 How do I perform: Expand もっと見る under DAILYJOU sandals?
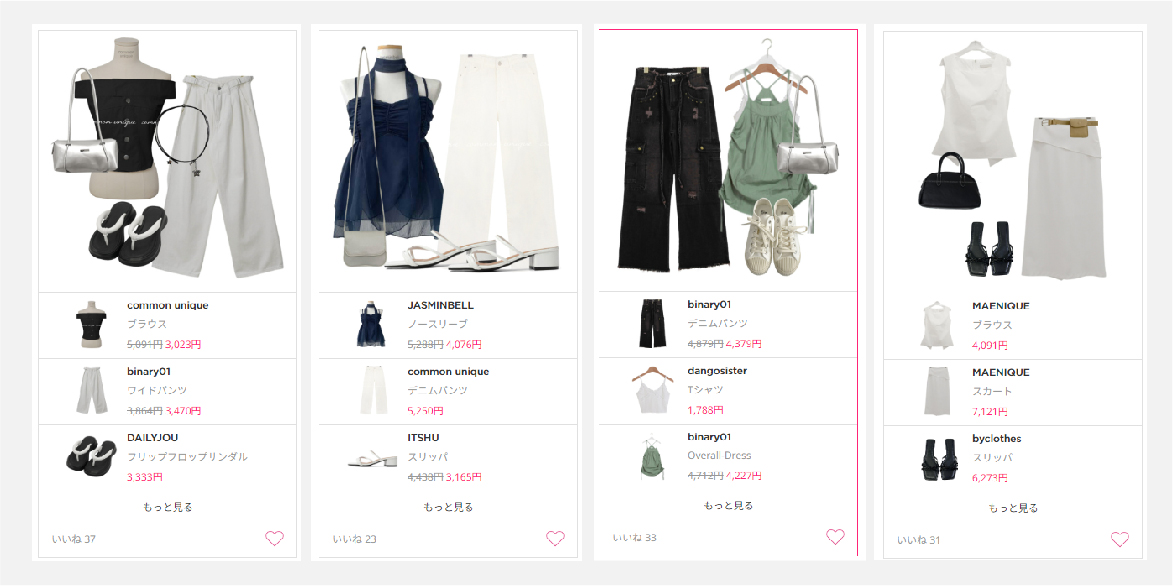(x=168, y=507)
